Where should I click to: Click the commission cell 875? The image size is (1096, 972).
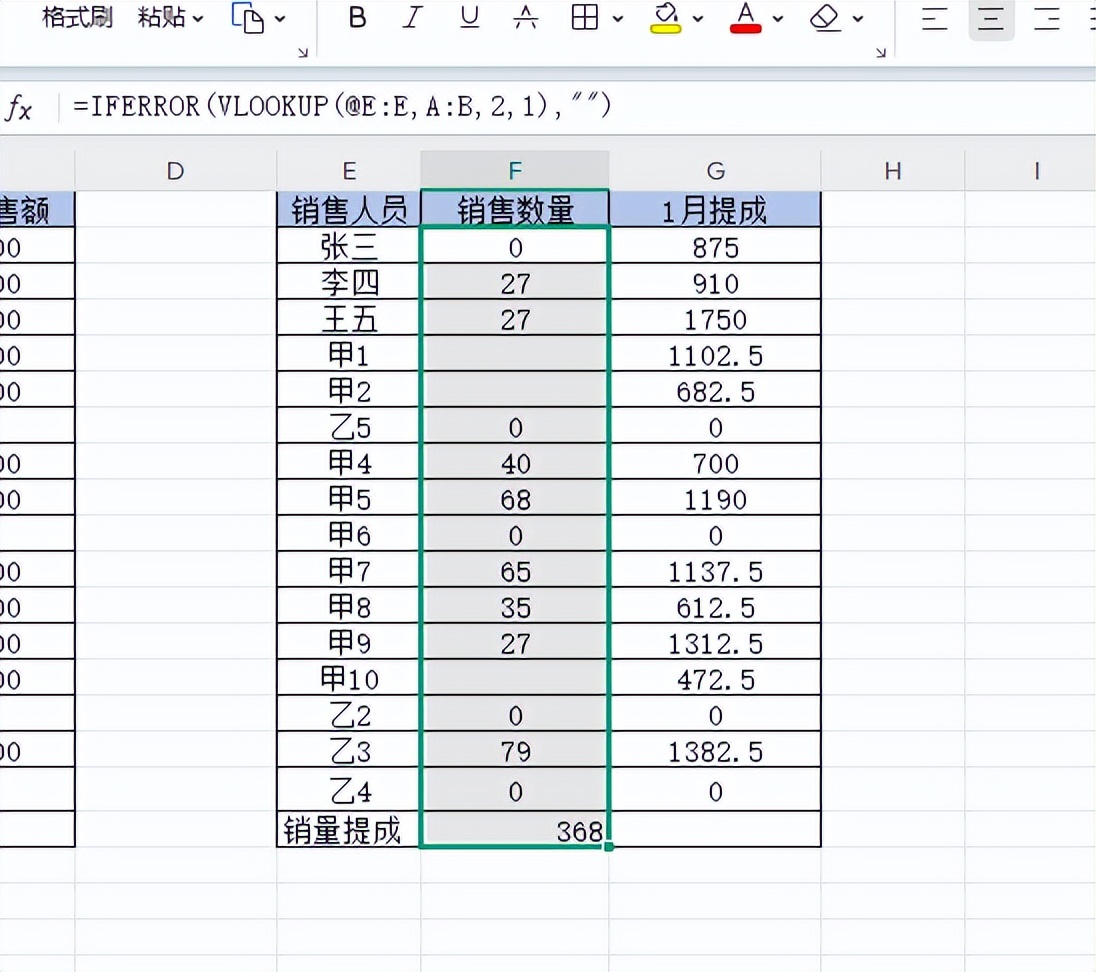pos(715,245)
